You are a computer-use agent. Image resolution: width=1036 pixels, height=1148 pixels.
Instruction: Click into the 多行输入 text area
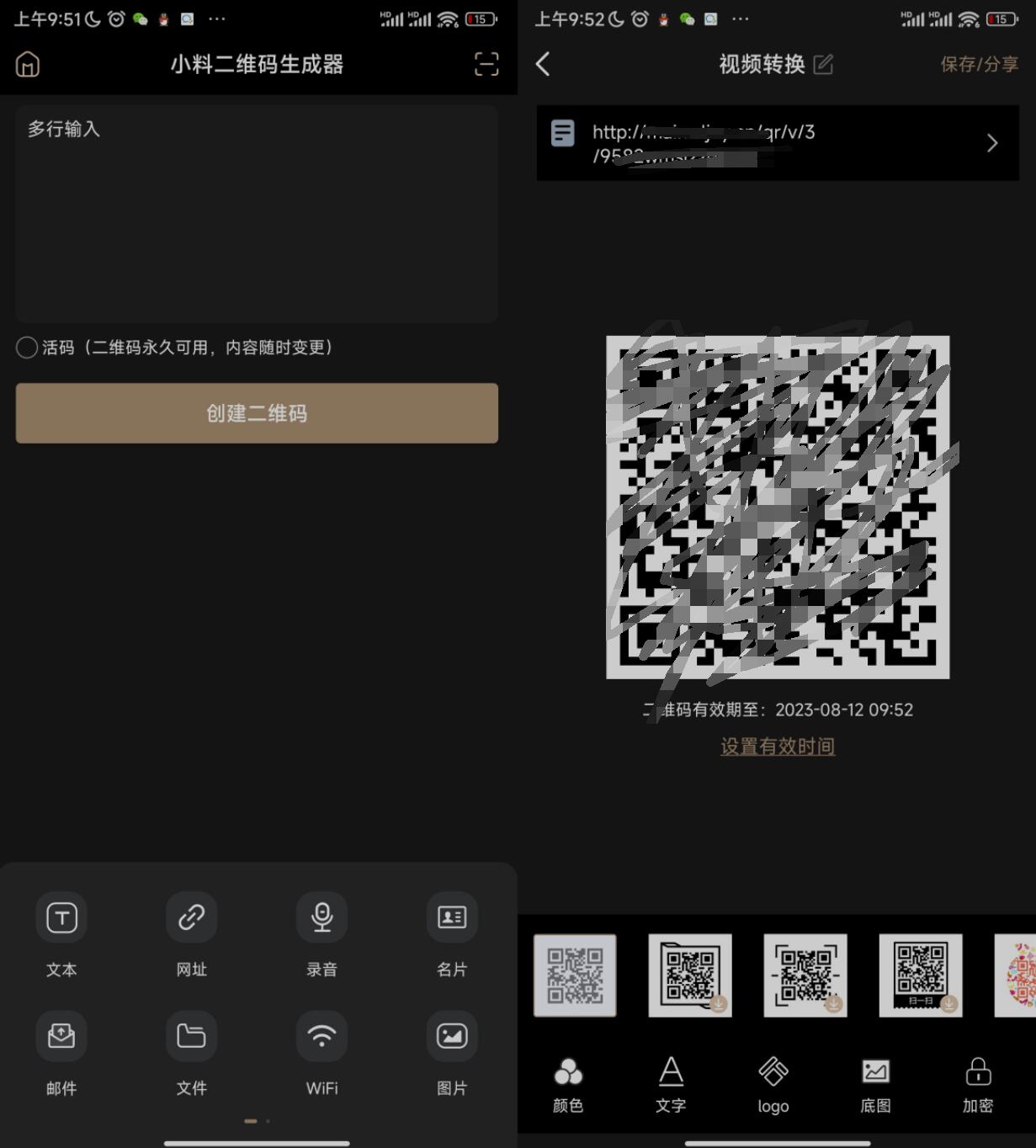[257, 215]
